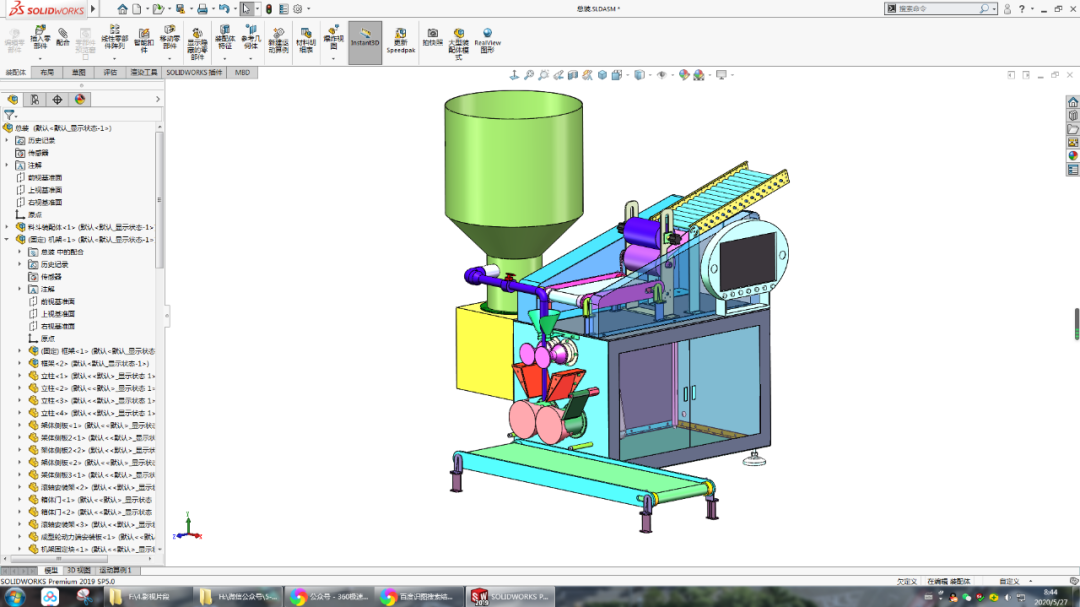Open the ConfigurationManager crosshair tab
The height and width of the screenshot is (607, 1080).
coord(57,100)
